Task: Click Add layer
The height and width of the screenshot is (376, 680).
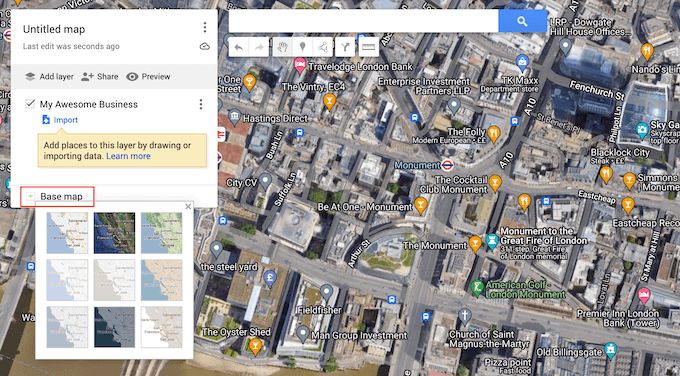Action: (x=49, y=77)
